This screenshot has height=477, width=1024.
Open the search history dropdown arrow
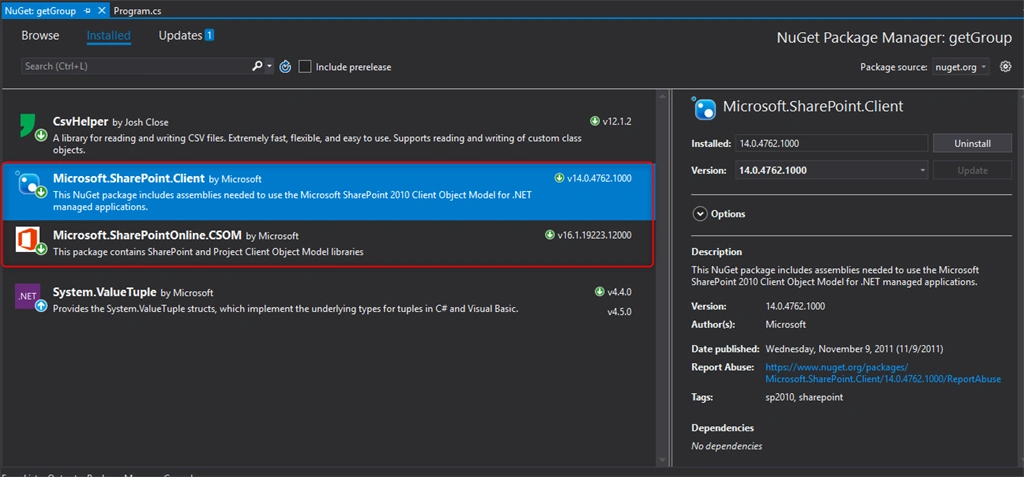click(x=270, y=67)
